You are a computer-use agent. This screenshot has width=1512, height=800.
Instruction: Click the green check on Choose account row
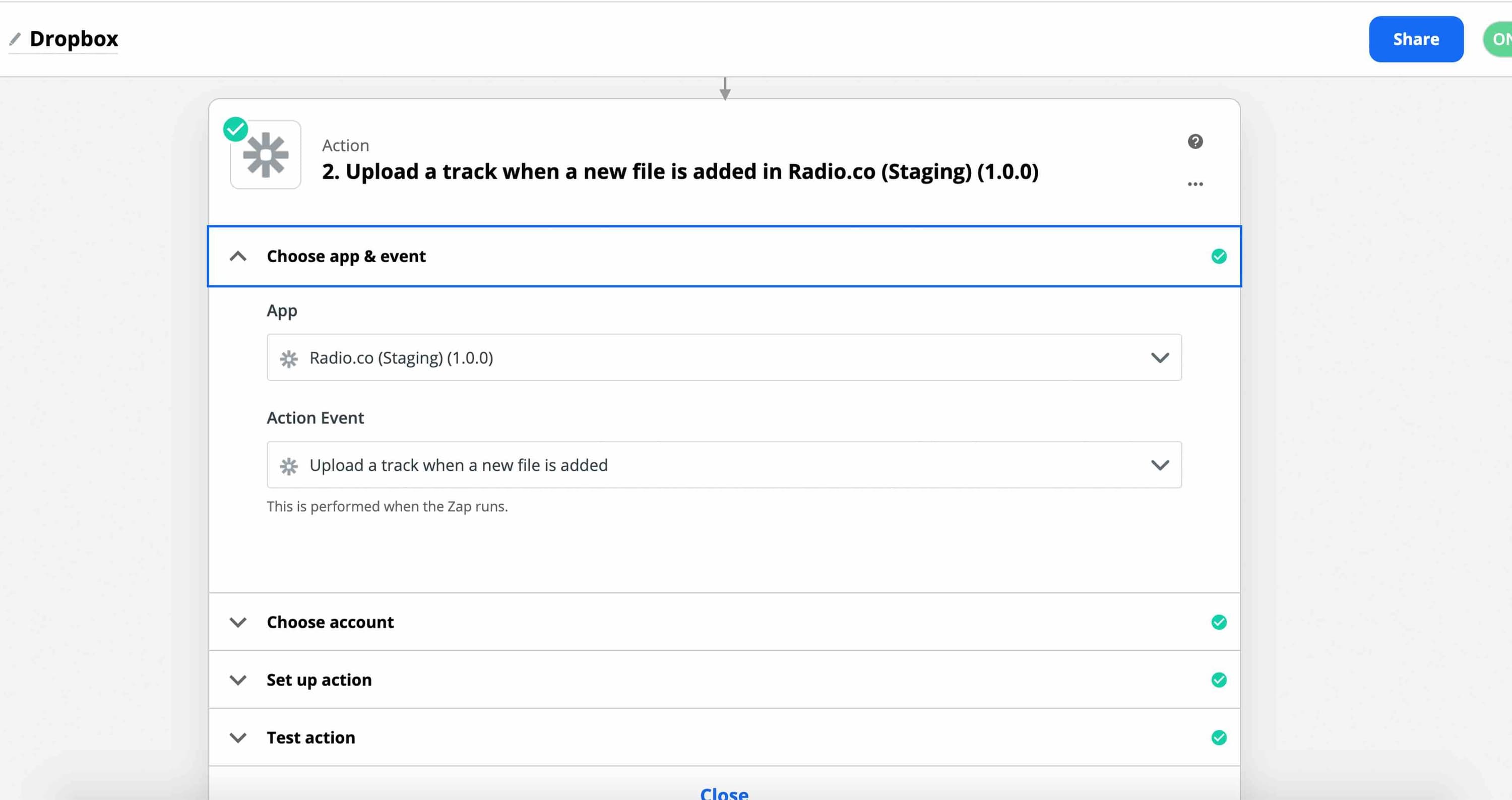point(1219,622)
